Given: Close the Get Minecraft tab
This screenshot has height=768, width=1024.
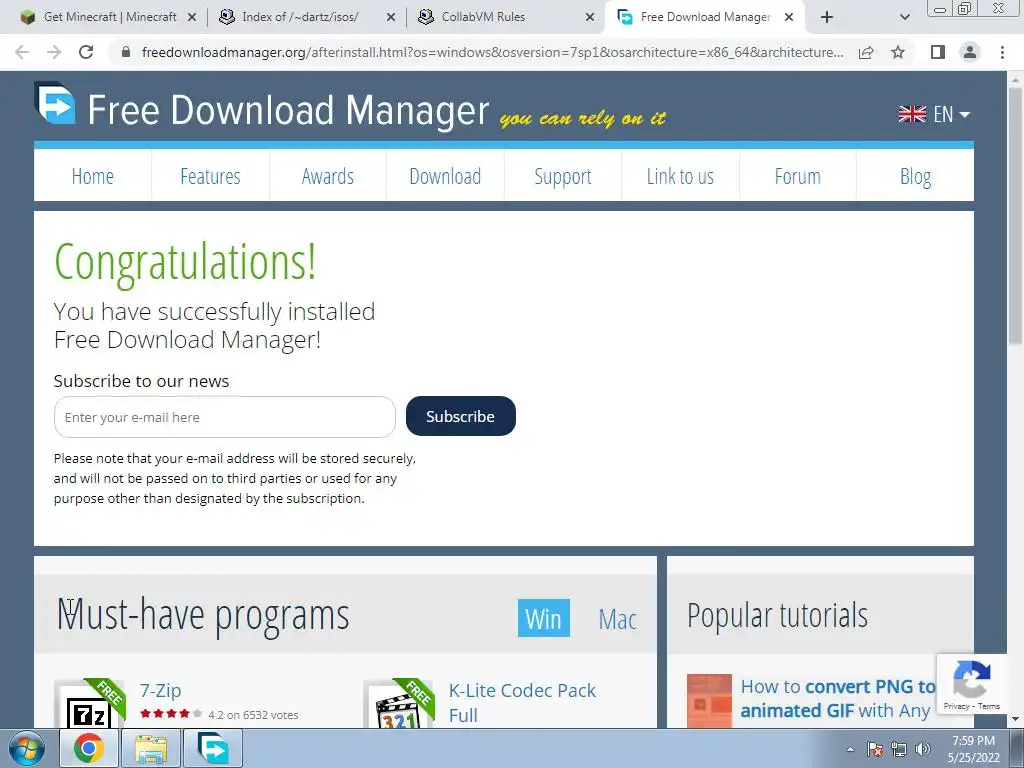Looking at the screenshot, I should 192,18.
